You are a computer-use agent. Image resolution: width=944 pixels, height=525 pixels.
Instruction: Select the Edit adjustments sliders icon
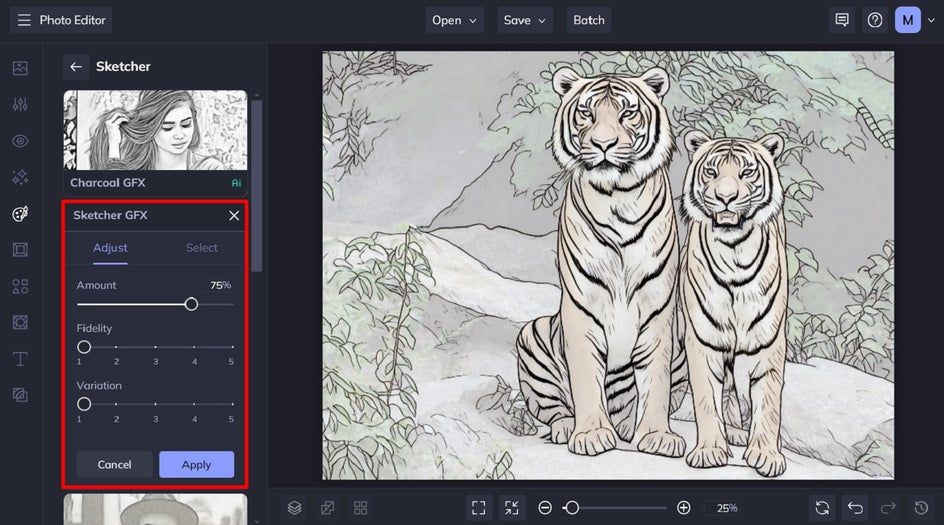(20, 105)
